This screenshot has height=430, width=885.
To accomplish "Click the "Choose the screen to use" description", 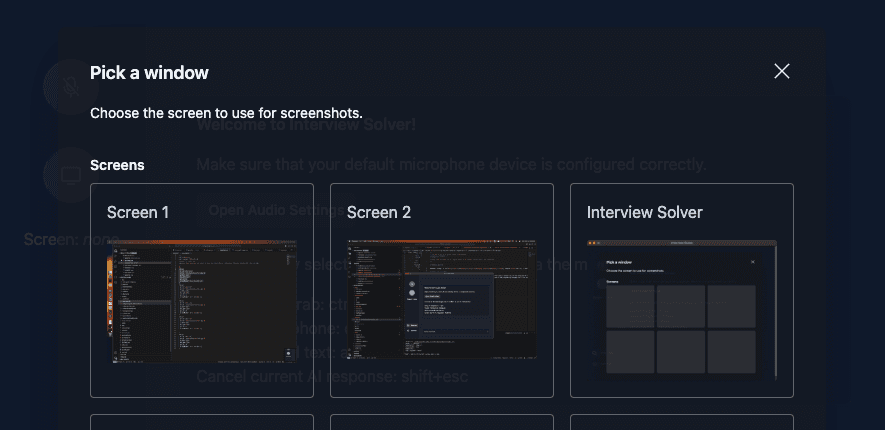I will point(226,113).
